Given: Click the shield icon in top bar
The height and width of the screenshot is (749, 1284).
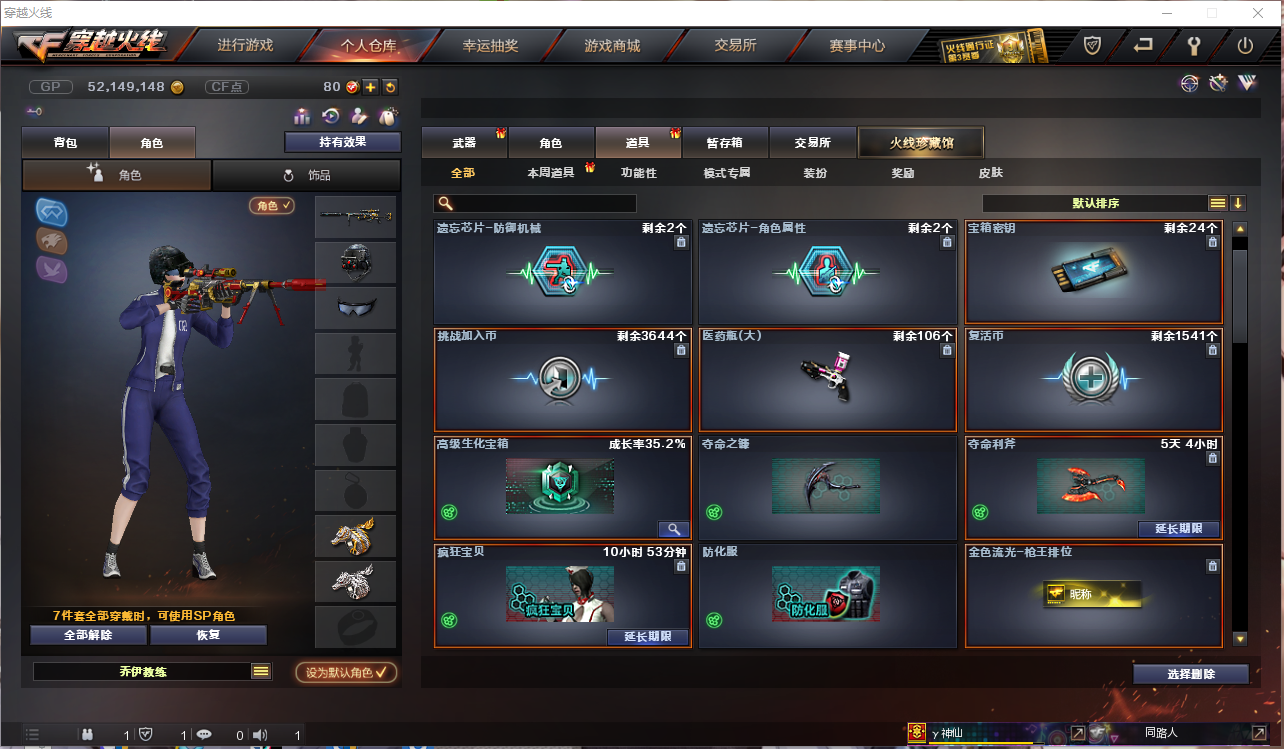Looking at the screenshot, I should click(1093, 45).
